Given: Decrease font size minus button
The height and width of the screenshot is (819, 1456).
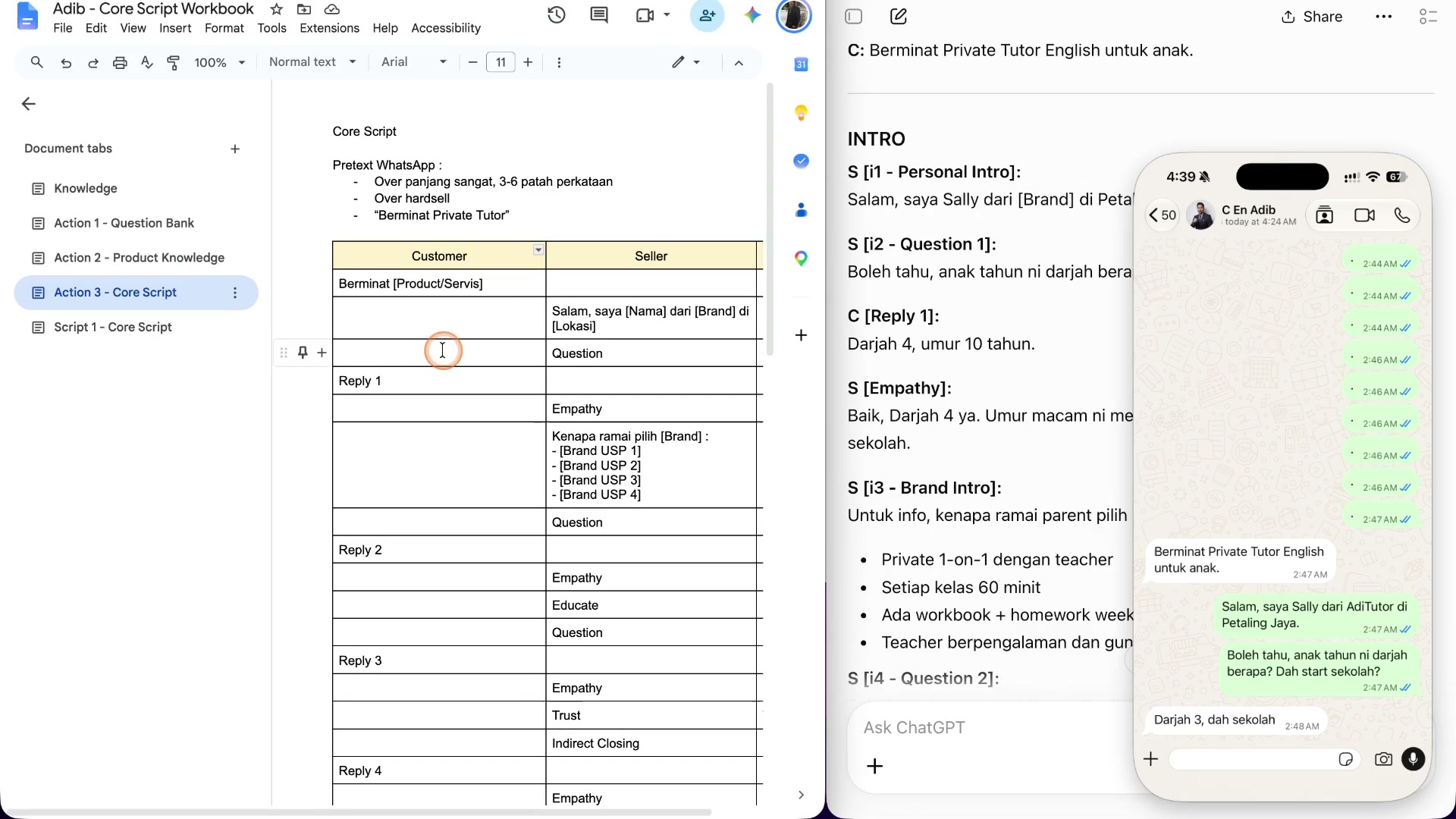Looking at the screenshot, I should [x=472, y=62].
